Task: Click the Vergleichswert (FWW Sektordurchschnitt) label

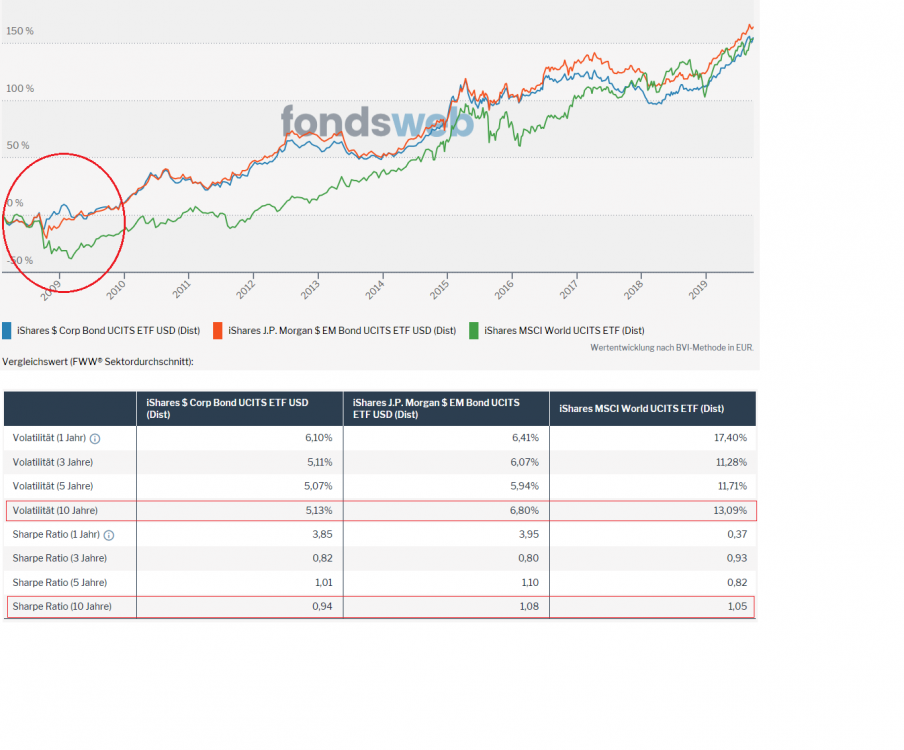Action: (x=98, y=361)
